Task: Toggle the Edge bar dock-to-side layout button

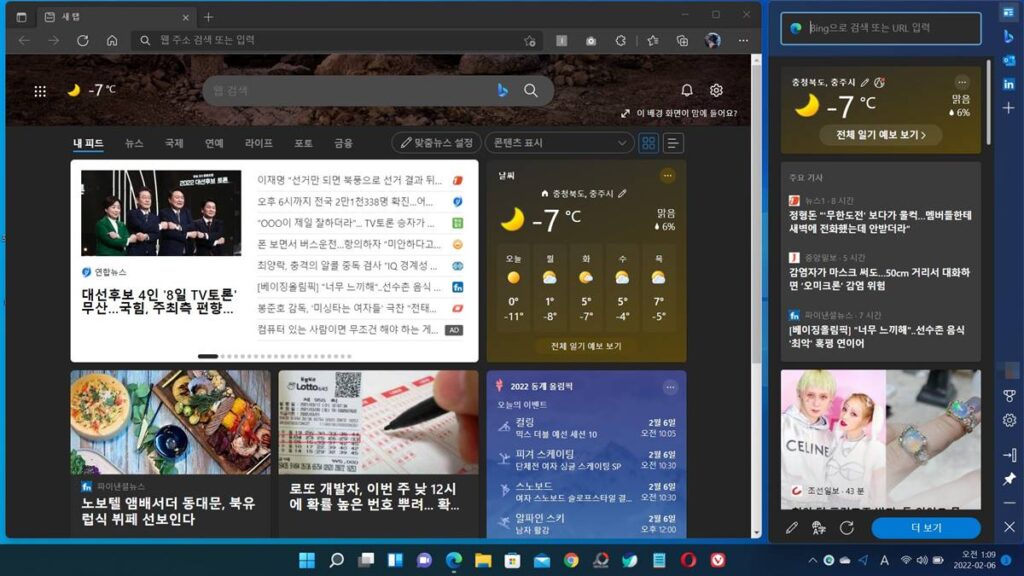Action: click(x=1009, y=455)
